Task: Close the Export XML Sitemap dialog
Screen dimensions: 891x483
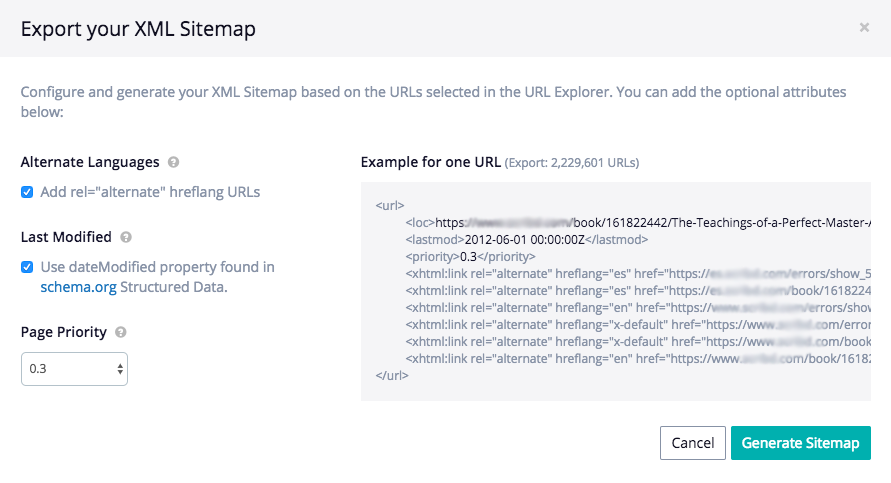Action: point(864,28)
